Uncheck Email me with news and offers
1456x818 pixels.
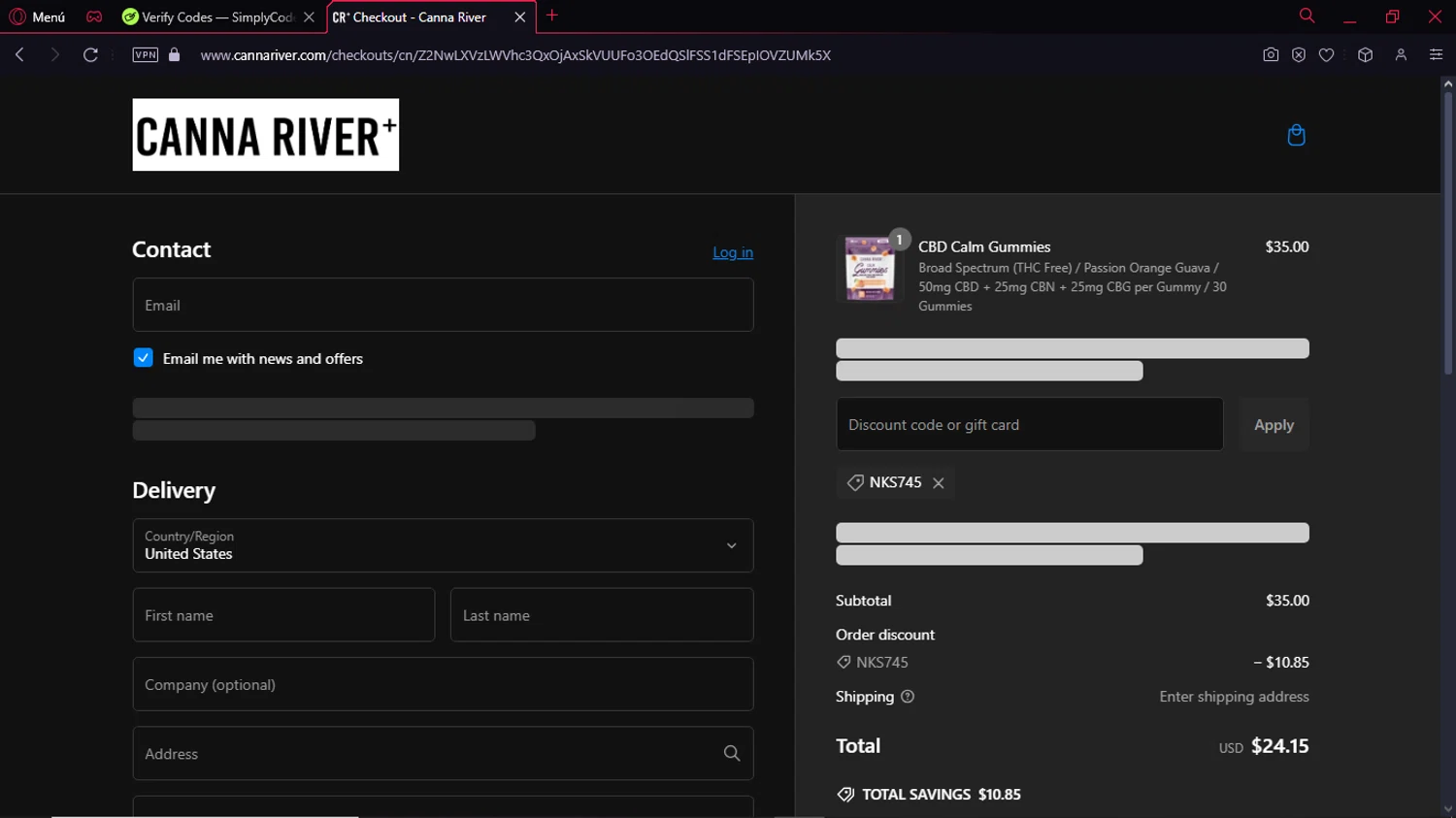[144, 358]
